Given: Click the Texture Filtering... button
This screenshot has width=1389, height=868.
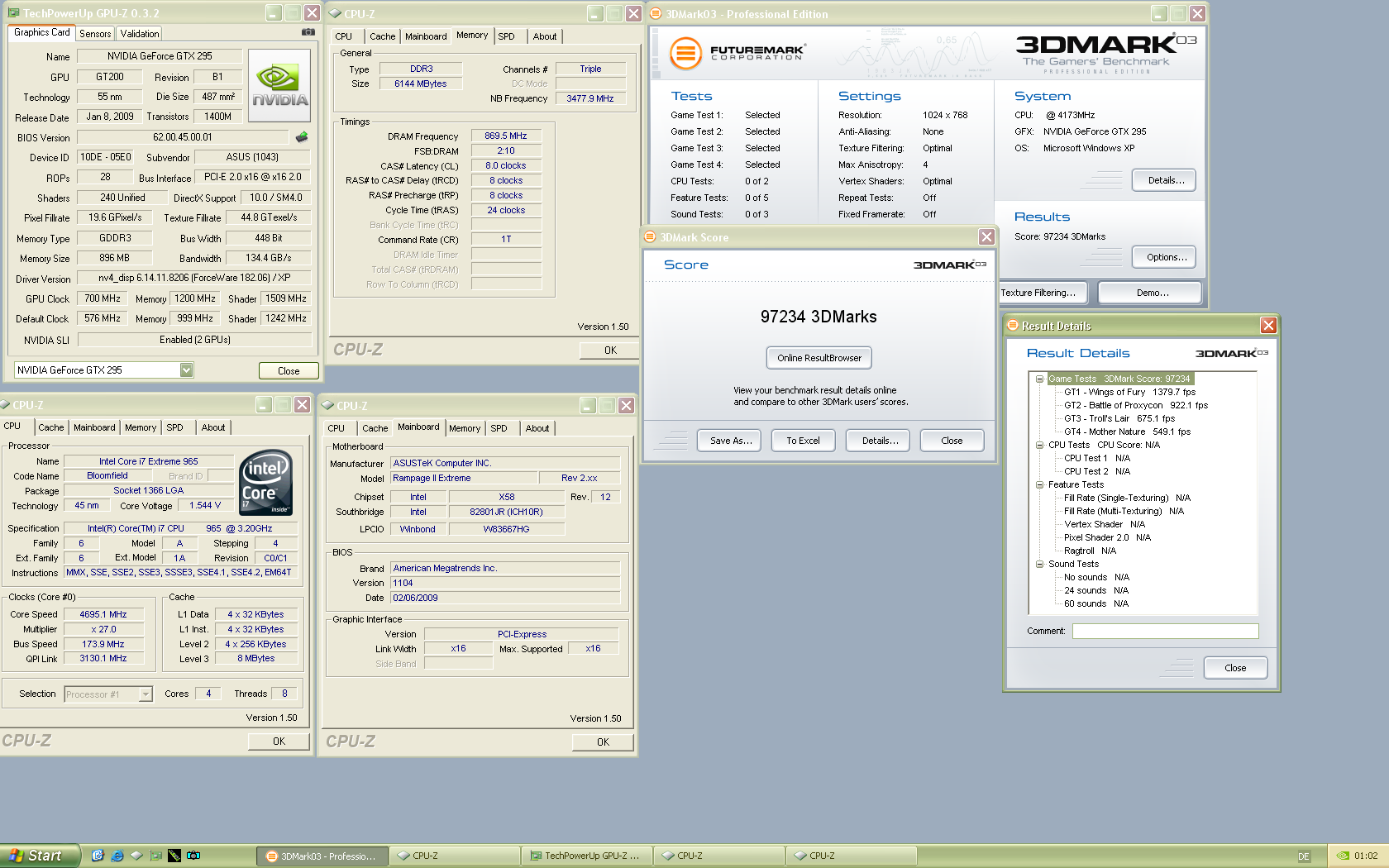Looking at the screenshot, I should point(1043,293).
